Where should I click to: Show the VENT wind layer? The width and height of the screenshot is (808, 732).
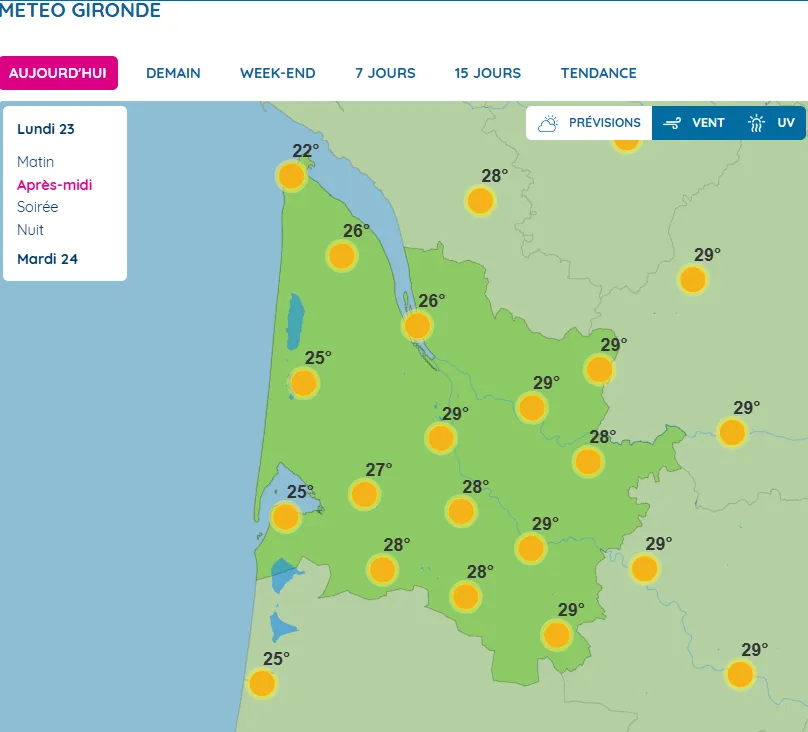tap(693, 123)
